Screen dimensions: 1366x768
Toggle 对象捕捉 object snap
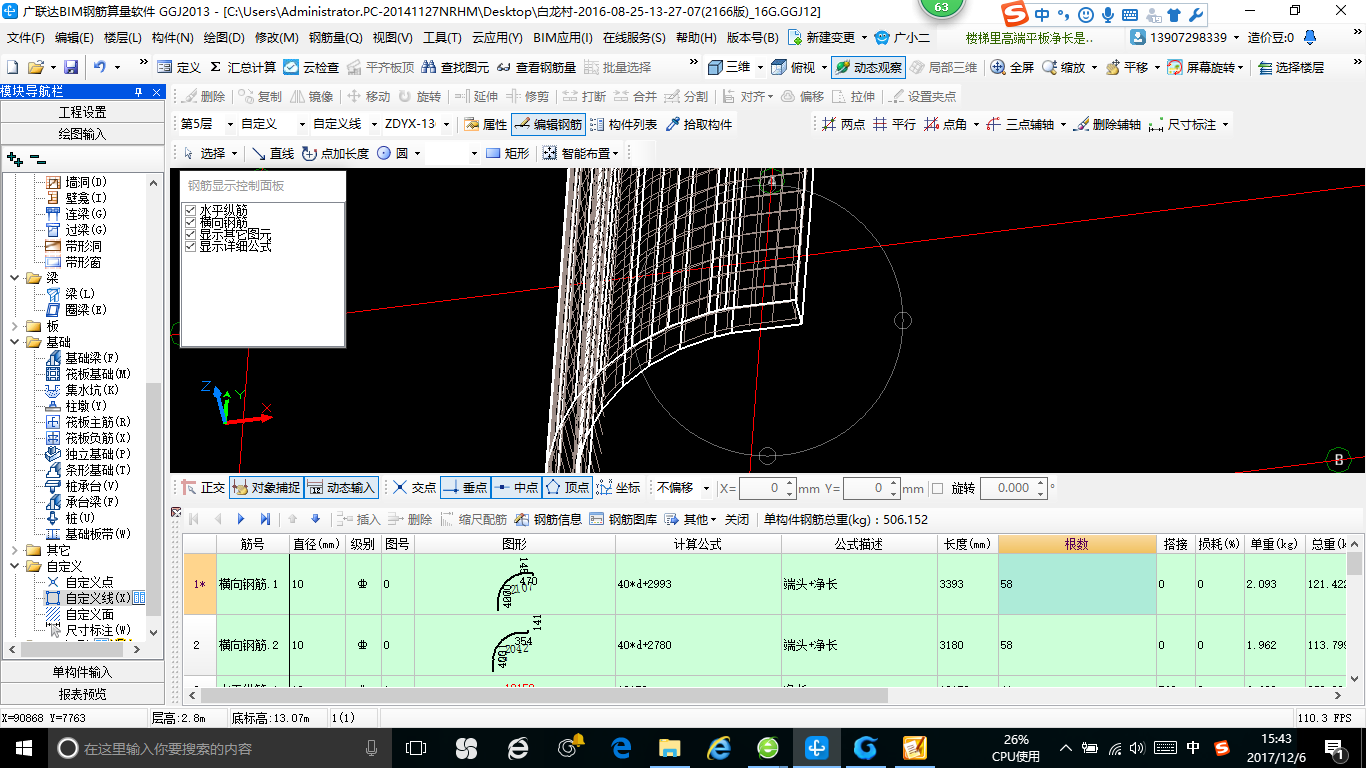[x=266, y=488]
